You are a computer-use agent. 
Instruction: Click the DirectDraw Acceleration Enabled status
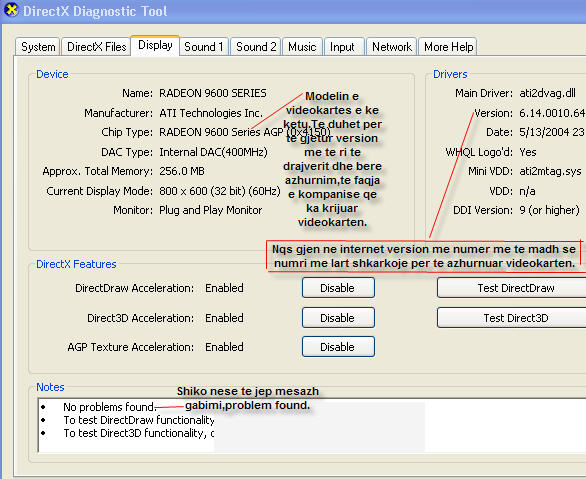click(x=224, y=288)
